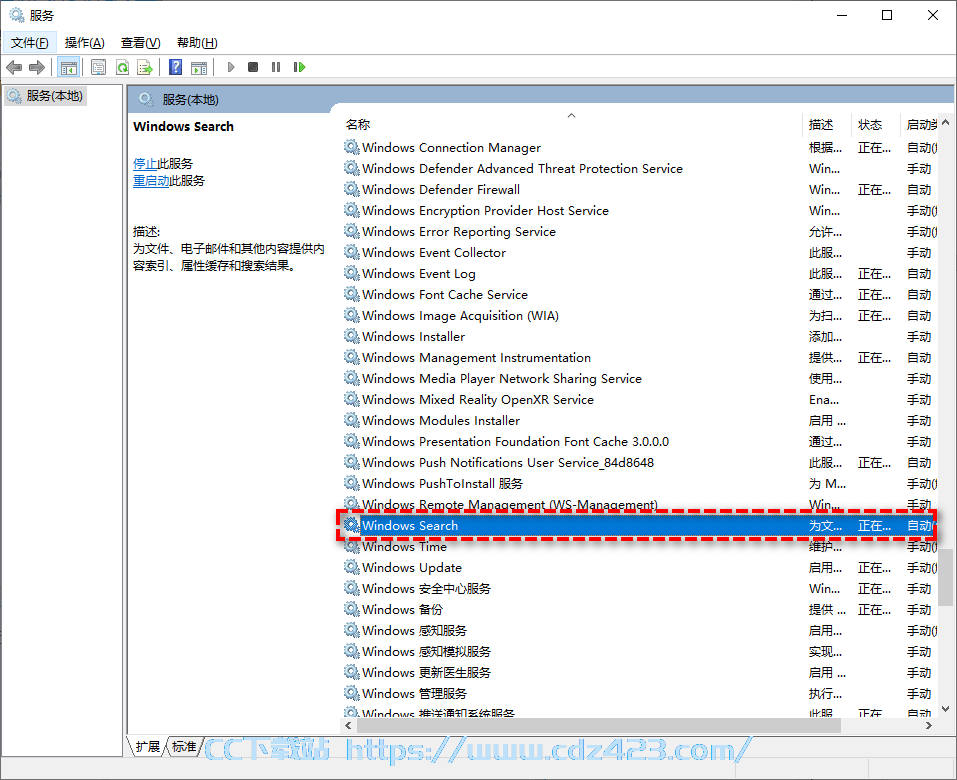Image resolution: width=957 pixels, height=780 pixels.
Task: Click gear icon beside Windows Connection Manager
Action: click(x=352, y=147)
